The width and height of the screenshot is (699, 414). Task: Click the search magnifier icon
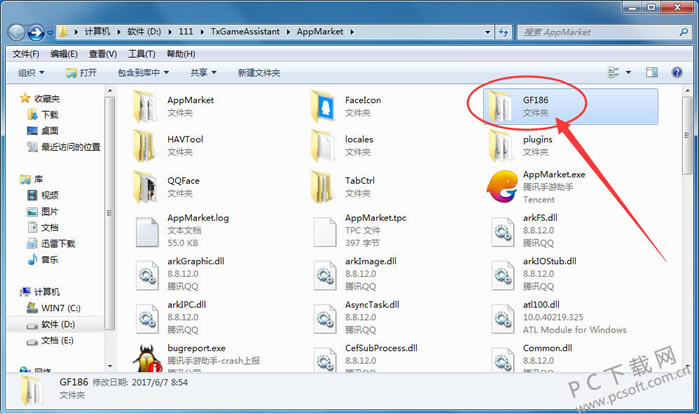point(683,32)
